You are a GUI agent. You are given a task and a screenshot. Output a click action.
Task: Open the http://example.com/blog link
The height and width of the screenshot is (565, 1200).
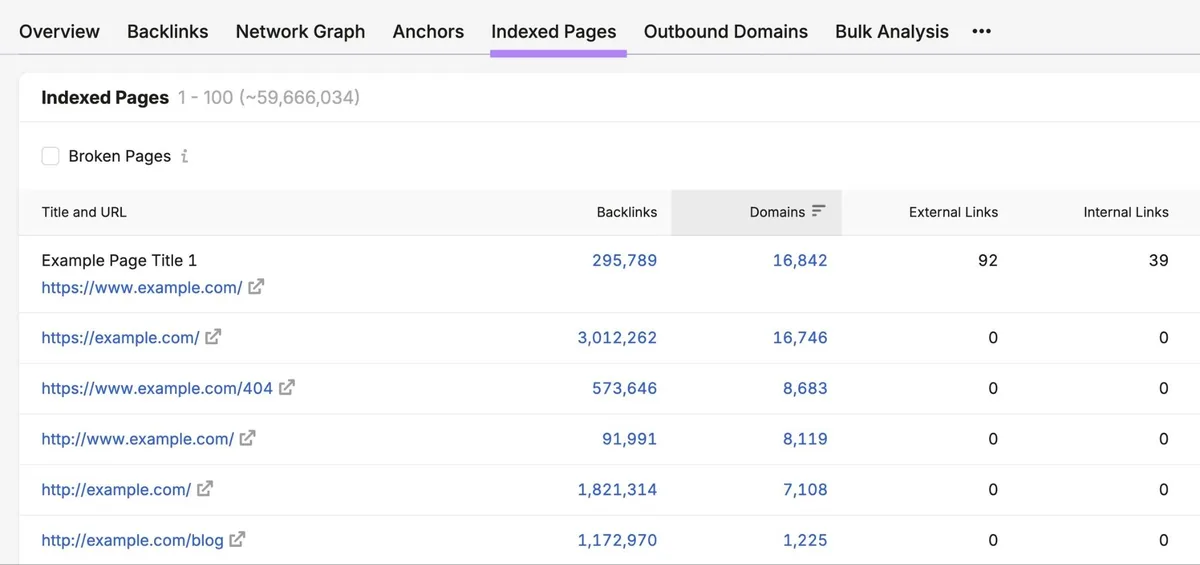(x=133, y=540)
